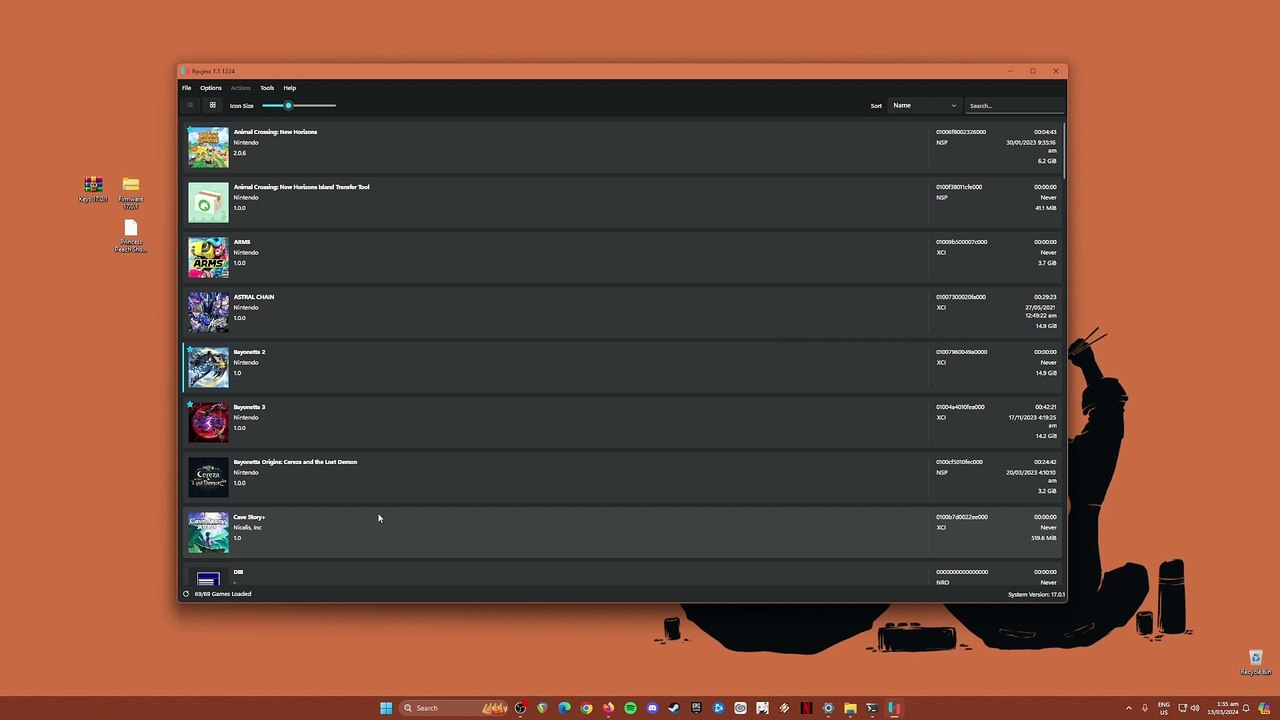
Task: Open the Sort by Name dropdown
Action: pyautogui.click(x=924, y=105)
